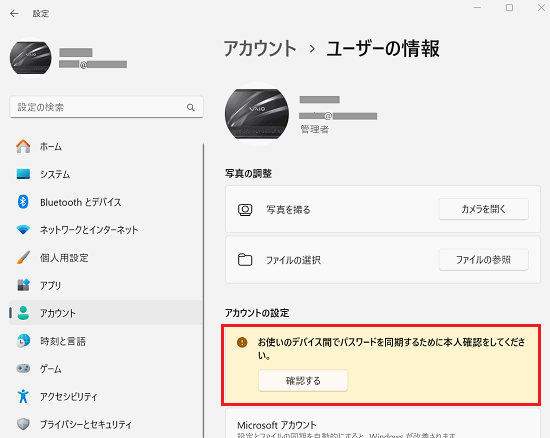Click the 個人用設定 paintbrush icon
Screen dimensions: 550x438
click(23, 257)
